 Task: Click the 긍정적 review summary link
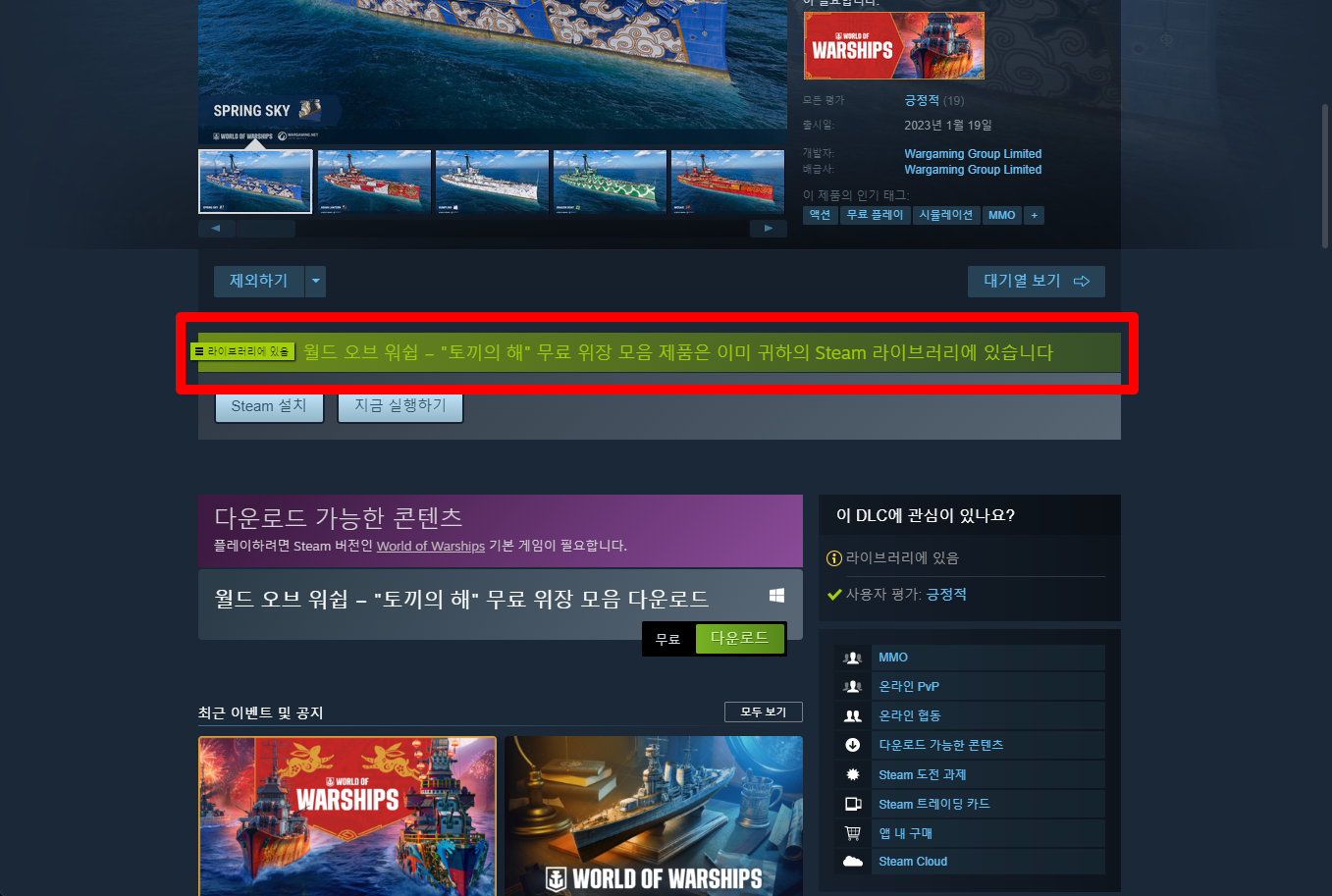point(922,100)
